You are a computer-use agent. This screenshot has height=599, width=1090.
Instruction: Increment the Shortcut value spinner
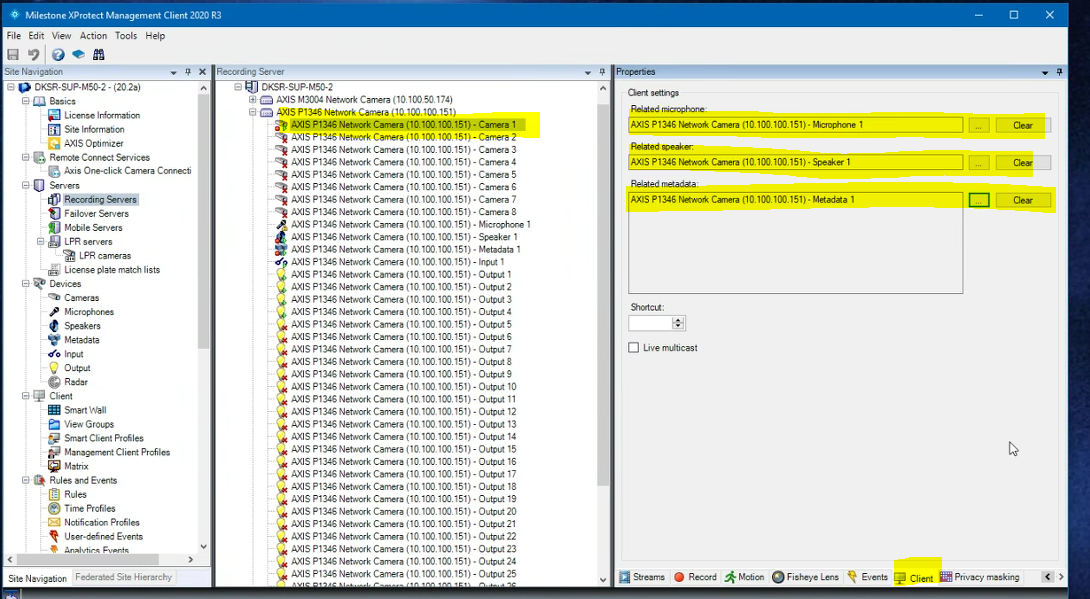tap(679, 319)
